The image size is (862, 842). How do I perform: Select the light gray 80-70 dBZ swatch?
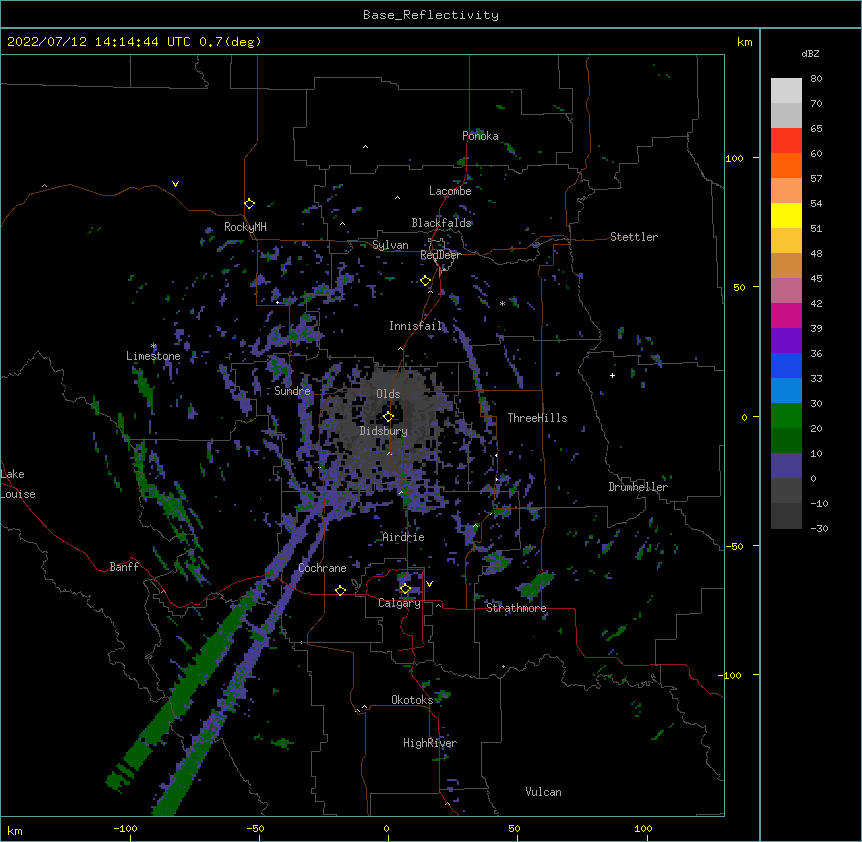pyautogui.click(x=786, y=91)
